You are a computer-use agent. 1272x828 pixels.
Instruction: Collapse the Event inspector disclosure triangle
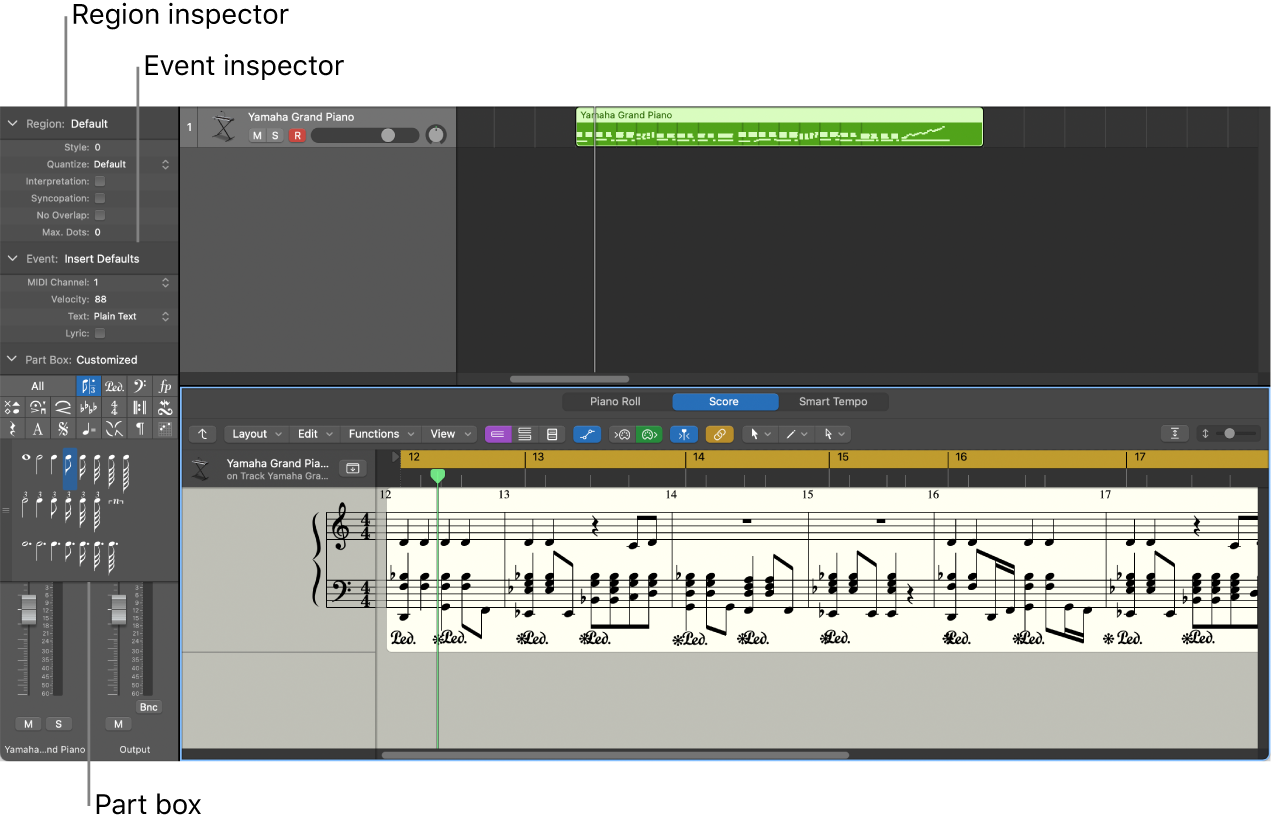[x=13, y=259]
